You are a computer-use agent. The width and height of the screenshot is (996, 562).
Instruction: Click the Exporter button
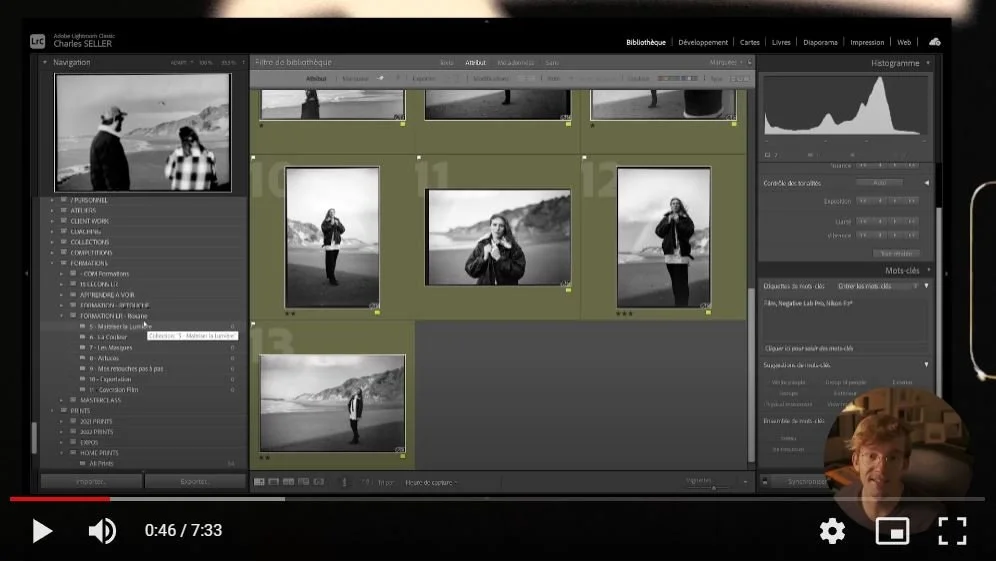click(195, 482)
